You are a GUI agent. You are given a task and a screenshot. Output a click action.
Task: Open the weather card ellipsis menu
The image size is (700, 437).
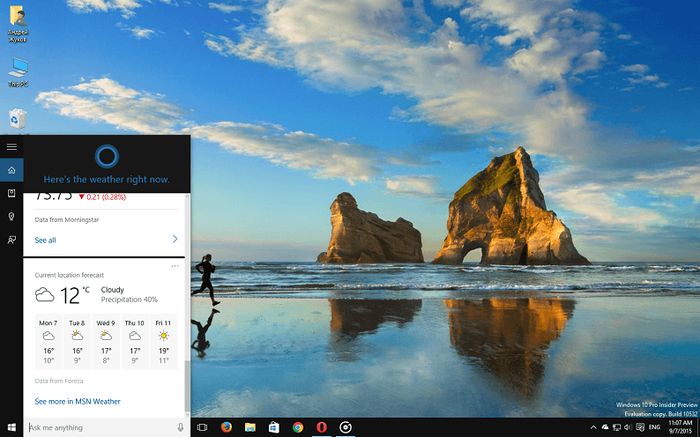175,266
